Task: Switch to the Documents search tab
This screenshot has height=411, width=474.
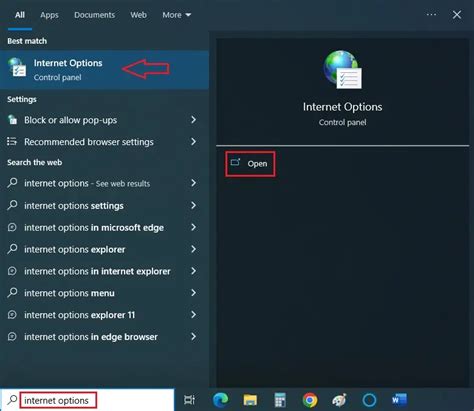Action: pyautogui.click(x=94, y=15)
